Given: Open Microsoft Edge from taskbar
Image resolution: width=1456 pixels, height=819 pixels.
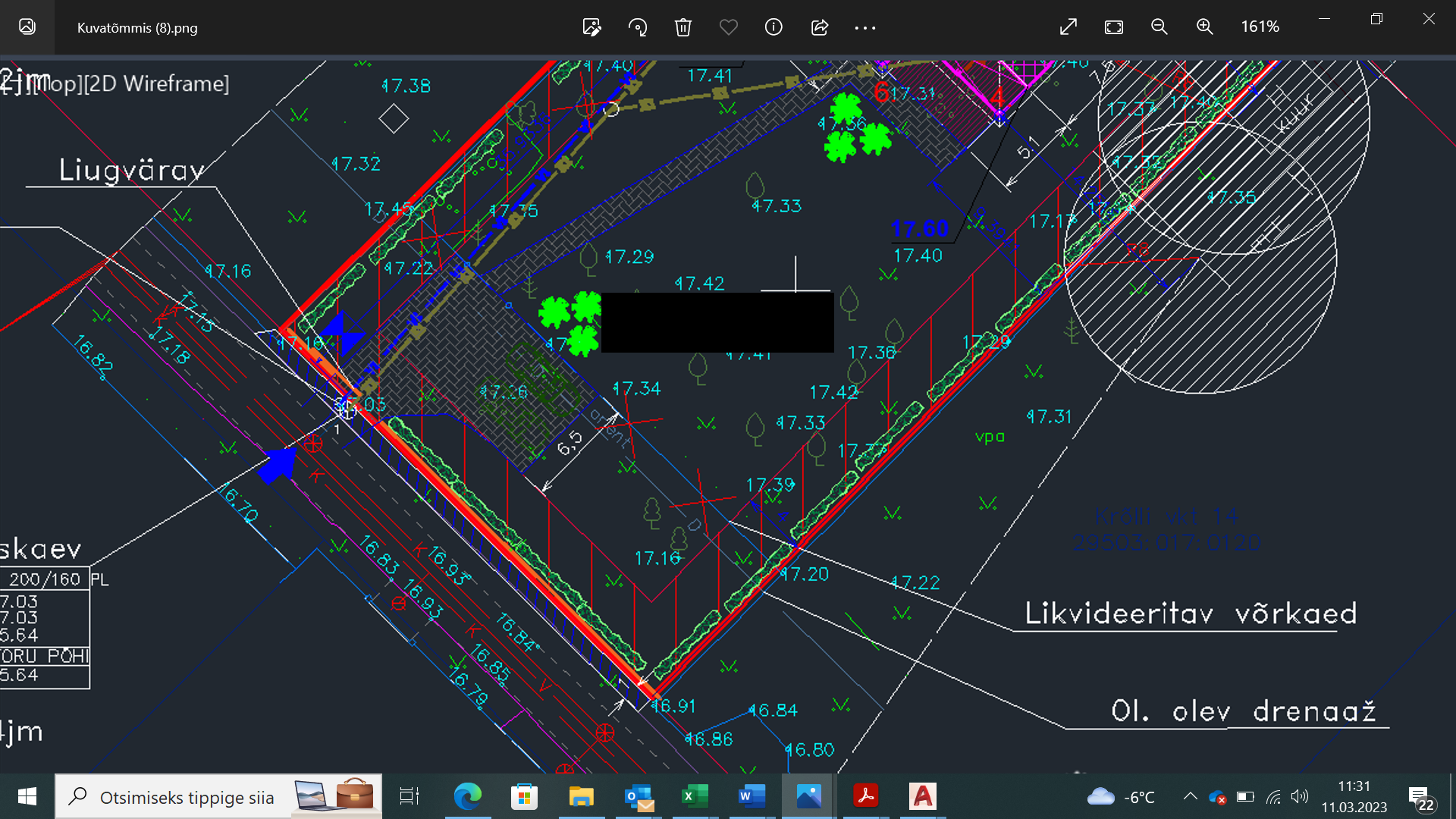Looking at the screenshot, I should (x=467, y=796).
